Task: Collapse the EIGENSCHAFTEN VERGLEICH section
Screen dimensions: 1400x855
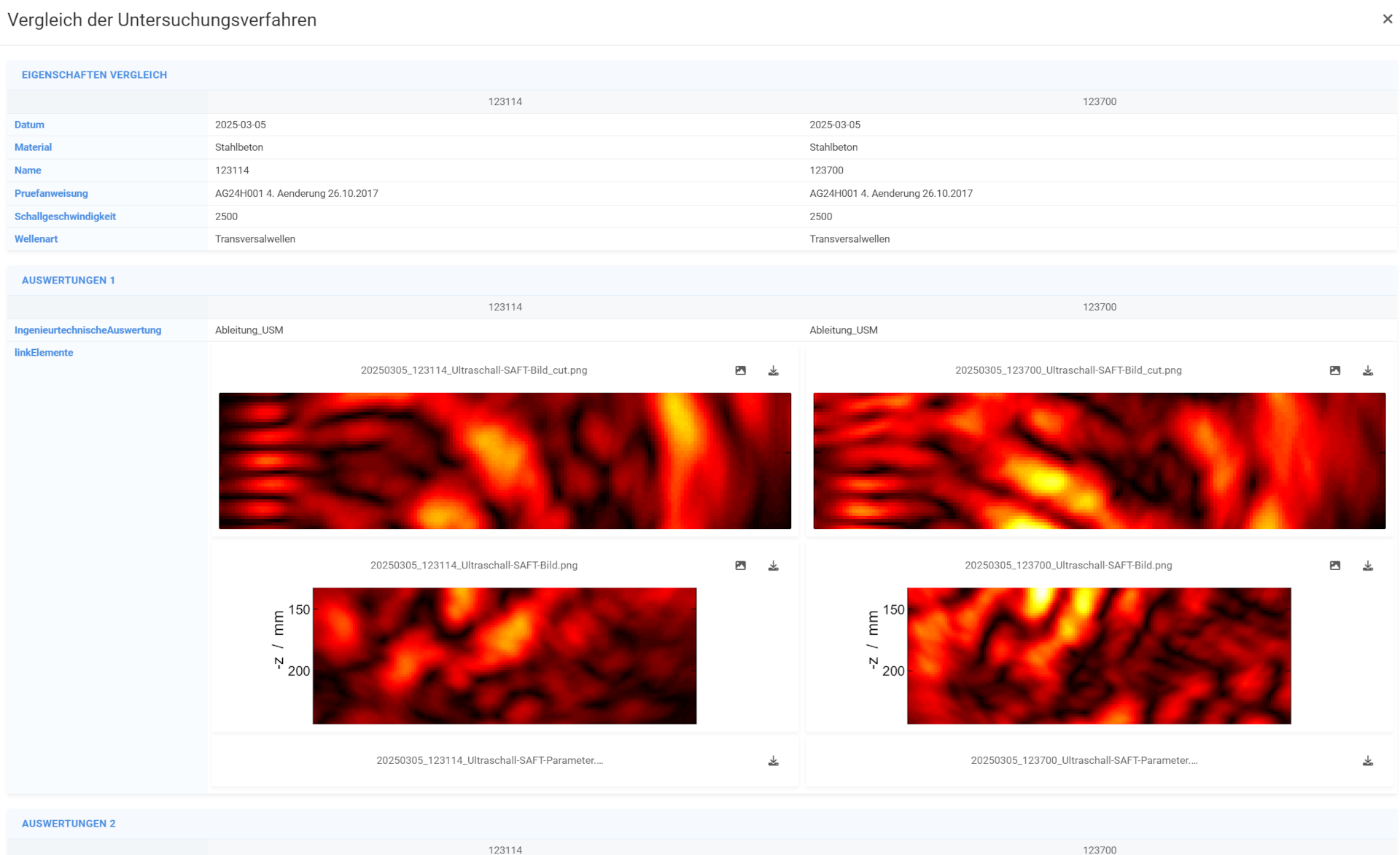Action: pyautogui.click(x=94, y=74)
